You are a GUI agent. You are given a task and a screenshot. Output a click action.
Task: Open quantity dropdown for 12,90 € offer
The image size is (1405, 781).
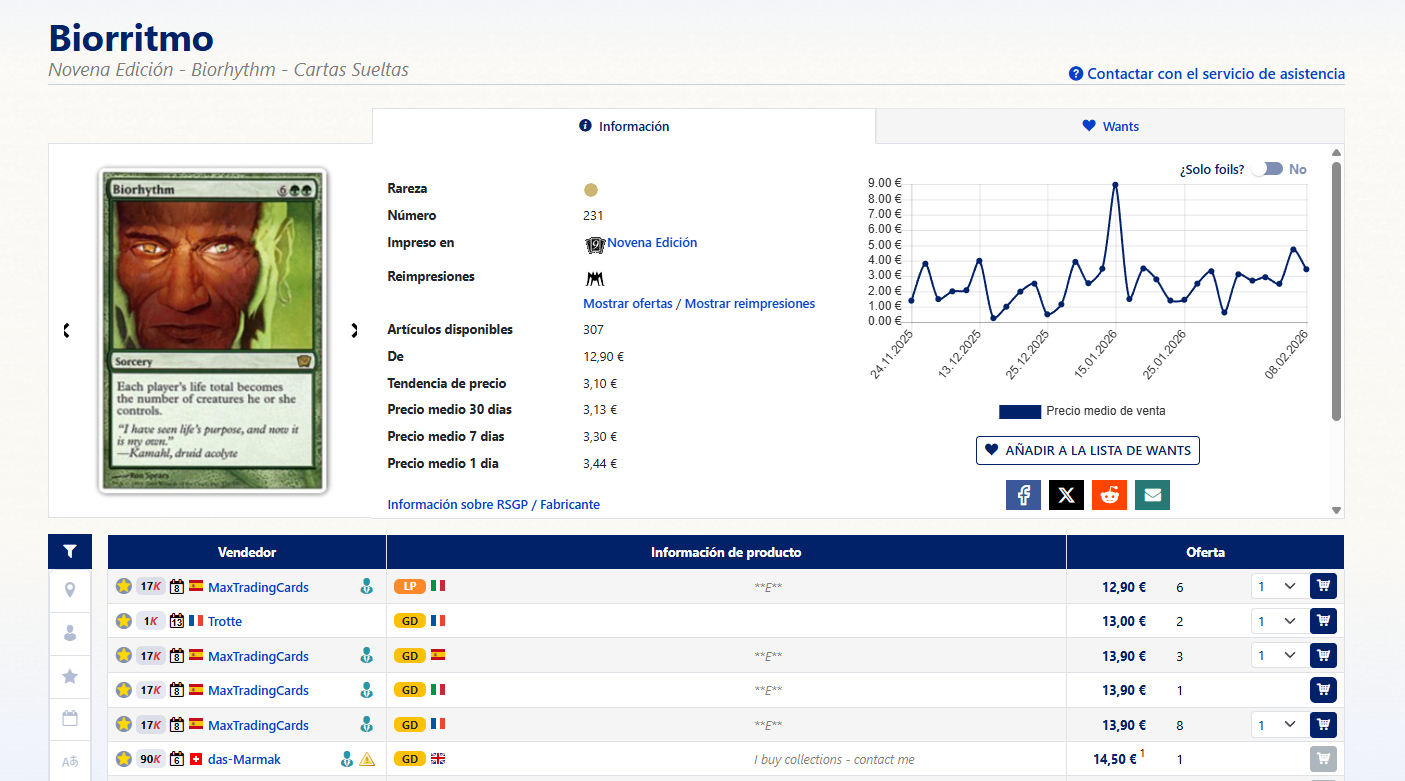click(1277, 587)
